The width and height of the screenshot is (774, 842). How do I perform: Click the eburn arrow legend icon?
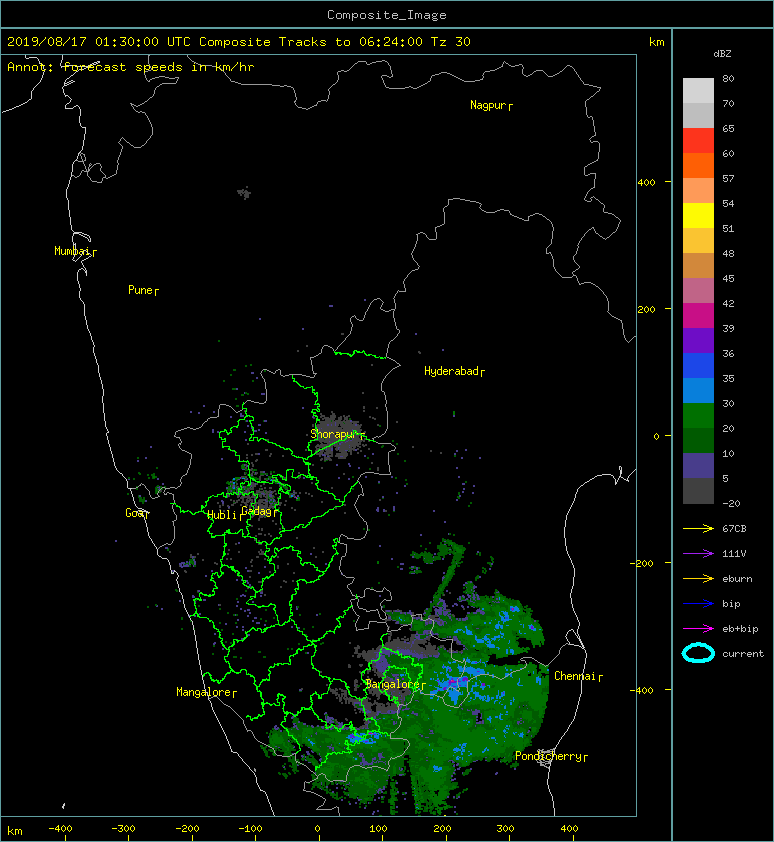[x=698, y=578]
